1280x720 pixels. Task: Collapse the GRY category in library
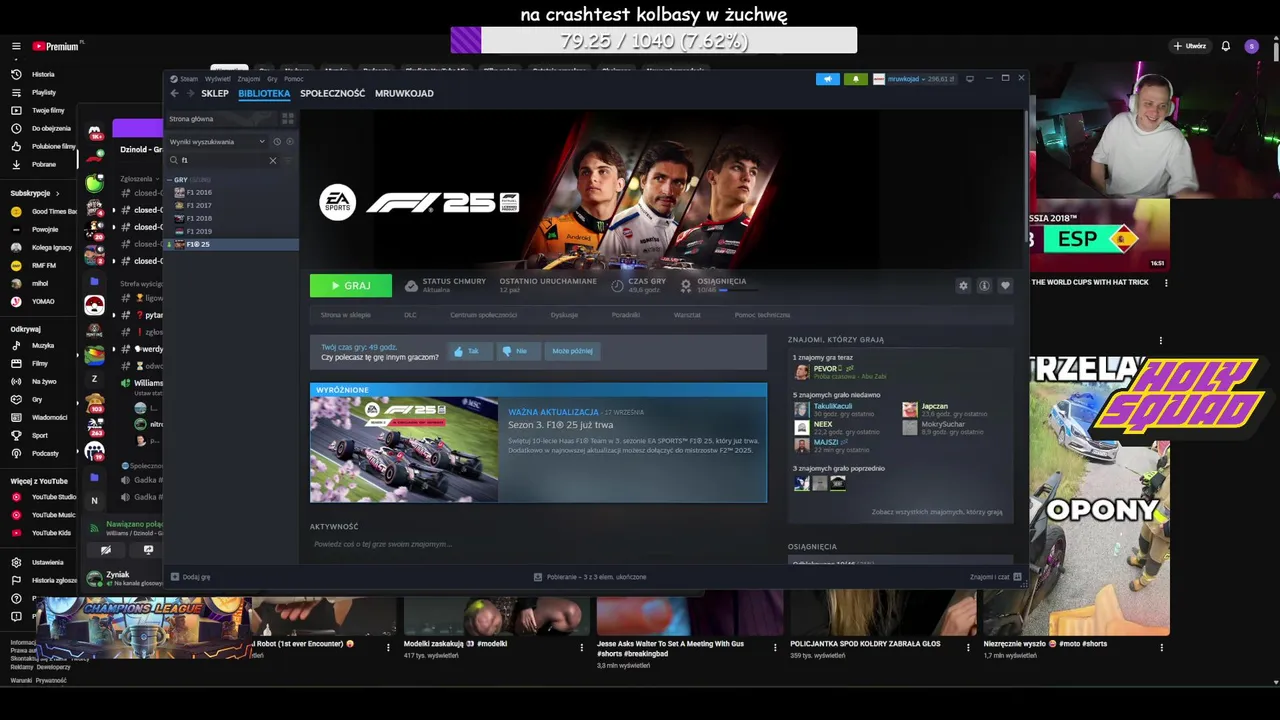coord(170,180)
